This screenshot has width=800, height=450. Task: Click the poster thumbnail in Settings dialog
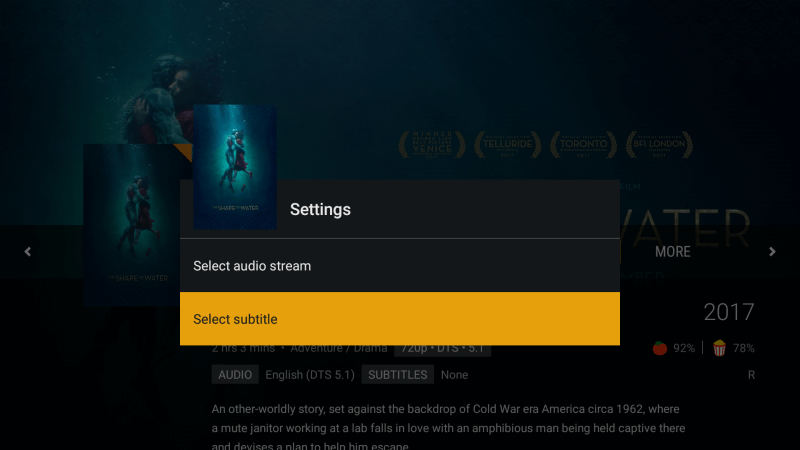(x=235, y=167)
